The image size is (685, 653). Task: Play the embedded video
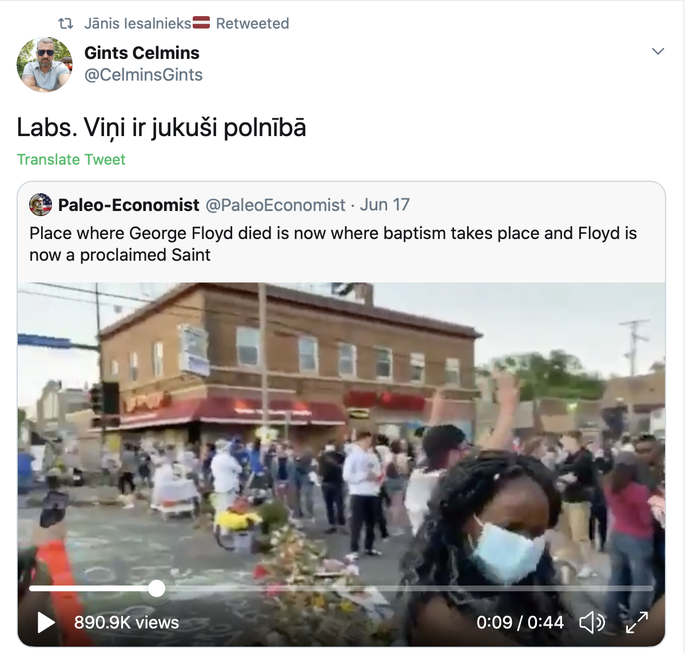(45, 622)
